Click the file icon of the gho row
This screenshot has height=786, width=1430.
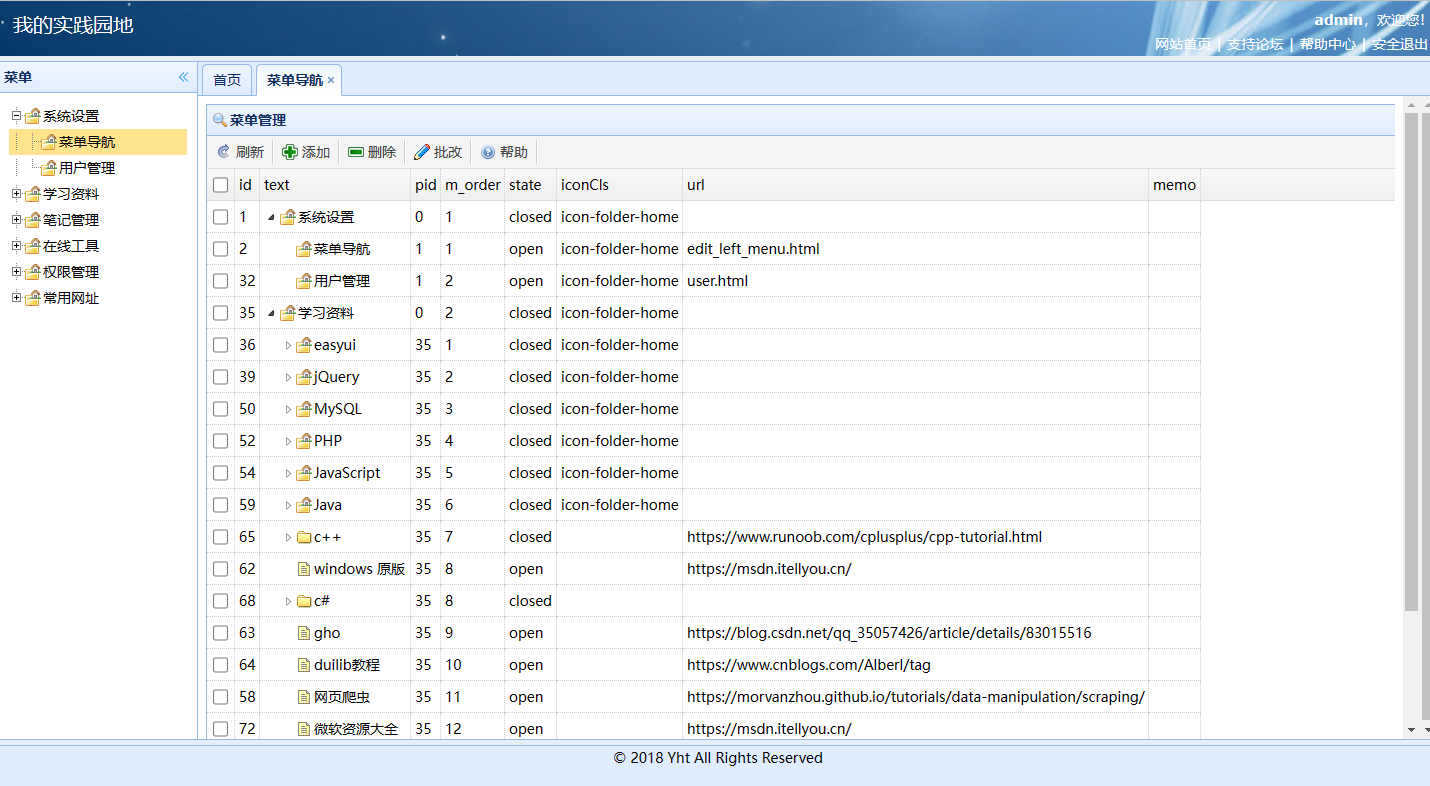304,633
